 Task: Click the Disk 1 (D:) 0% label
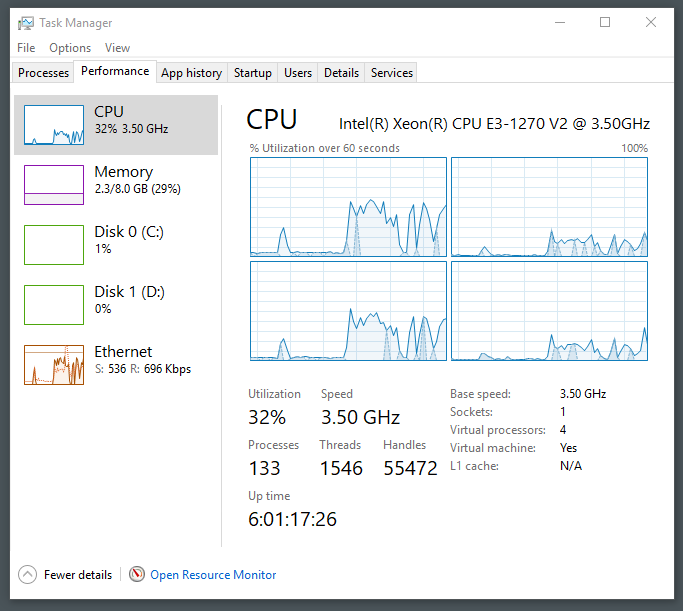[129, 300]
